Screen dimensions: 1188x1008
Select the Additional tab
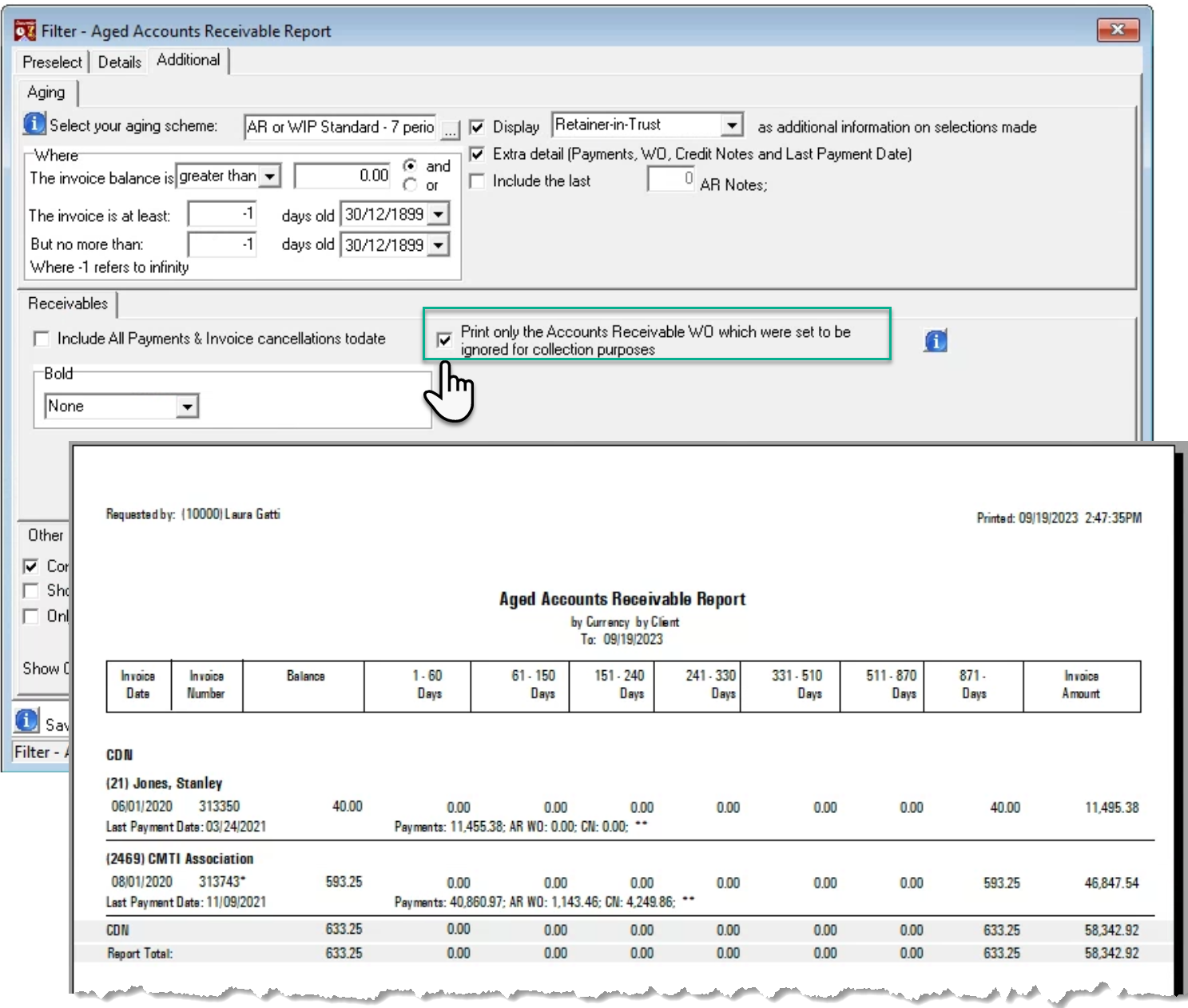pyautogui.click(x=189, y=60)
